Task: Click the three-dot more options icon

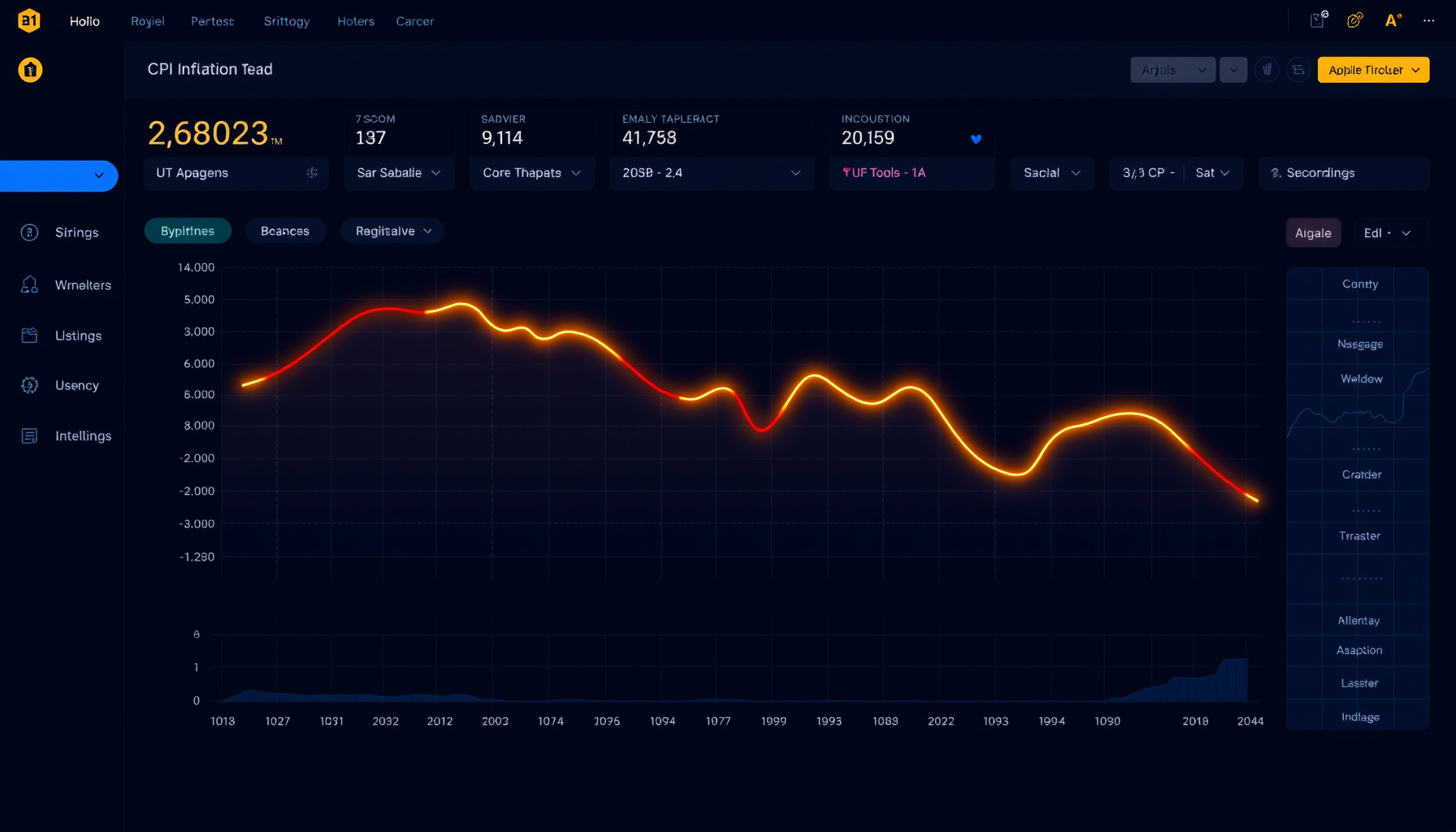Action: click(x=1429, y=21)
